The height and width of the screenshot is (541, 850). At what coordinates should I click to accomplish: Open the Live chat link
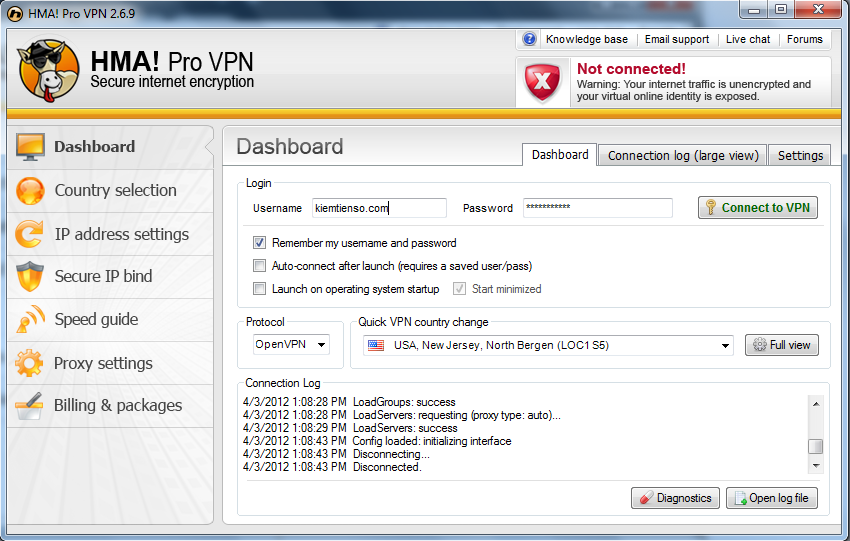[x=748, y=40]
